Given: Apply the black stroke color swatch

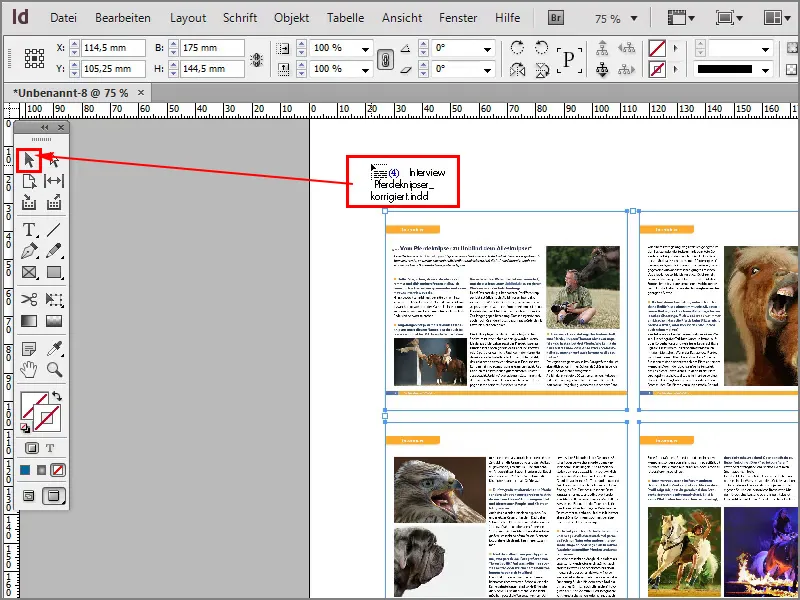Looking at the screenshot, I should click(x=725, y=69).
